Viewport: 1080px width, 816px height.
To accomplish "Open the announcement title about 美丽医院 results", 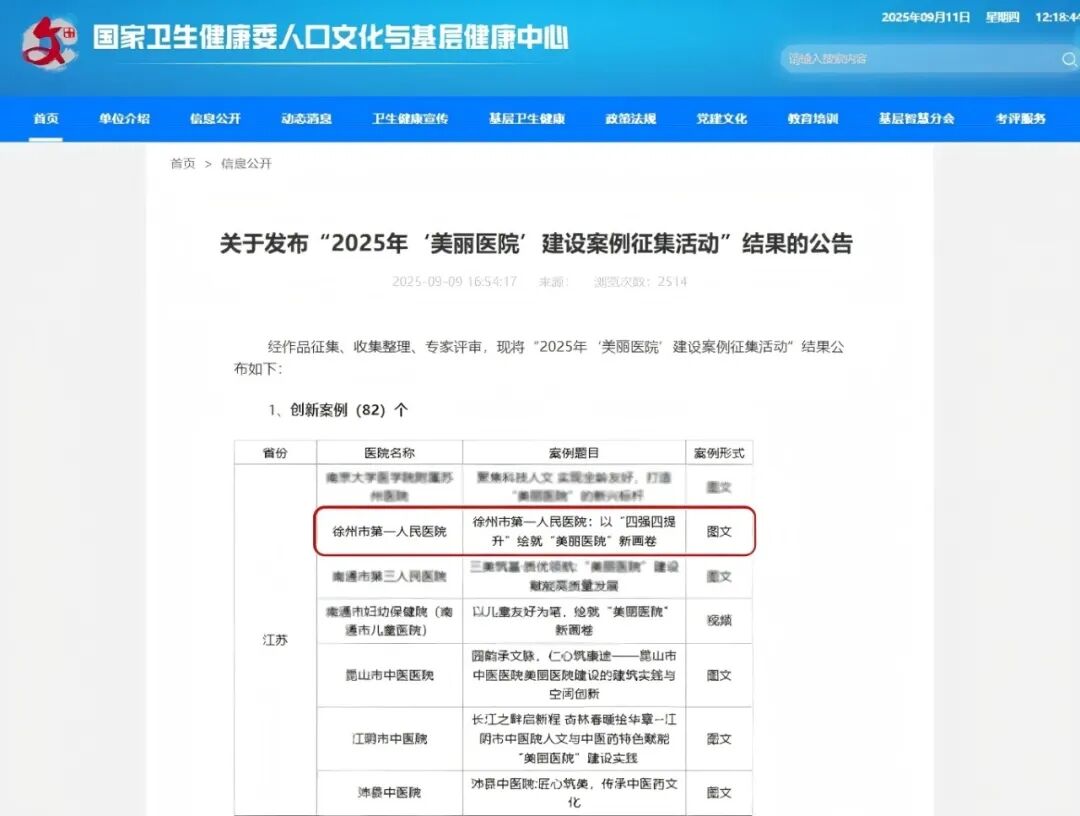I will [540, 243].
